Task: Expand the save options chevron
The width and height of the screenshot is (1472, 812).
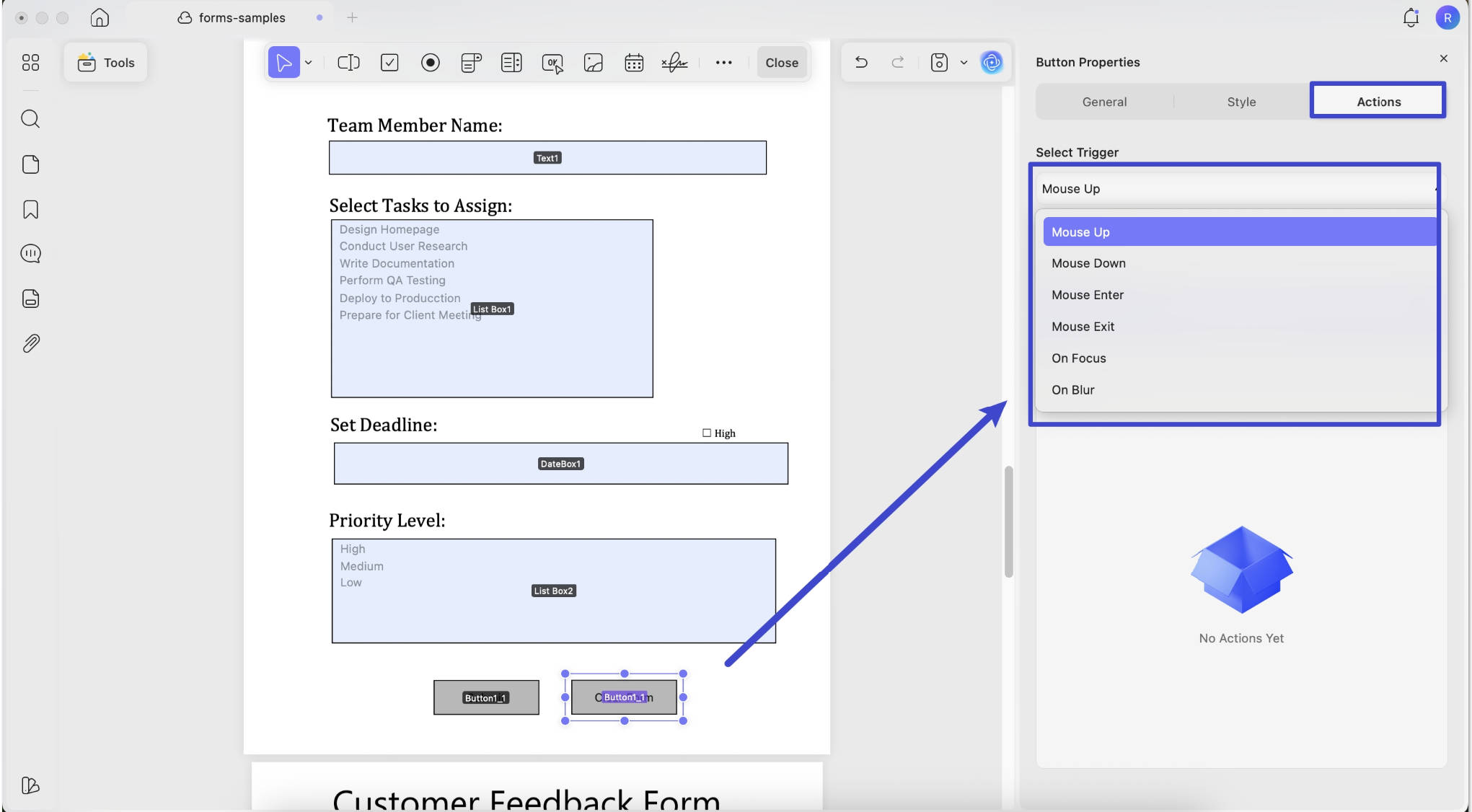Action: coord(964,63)
